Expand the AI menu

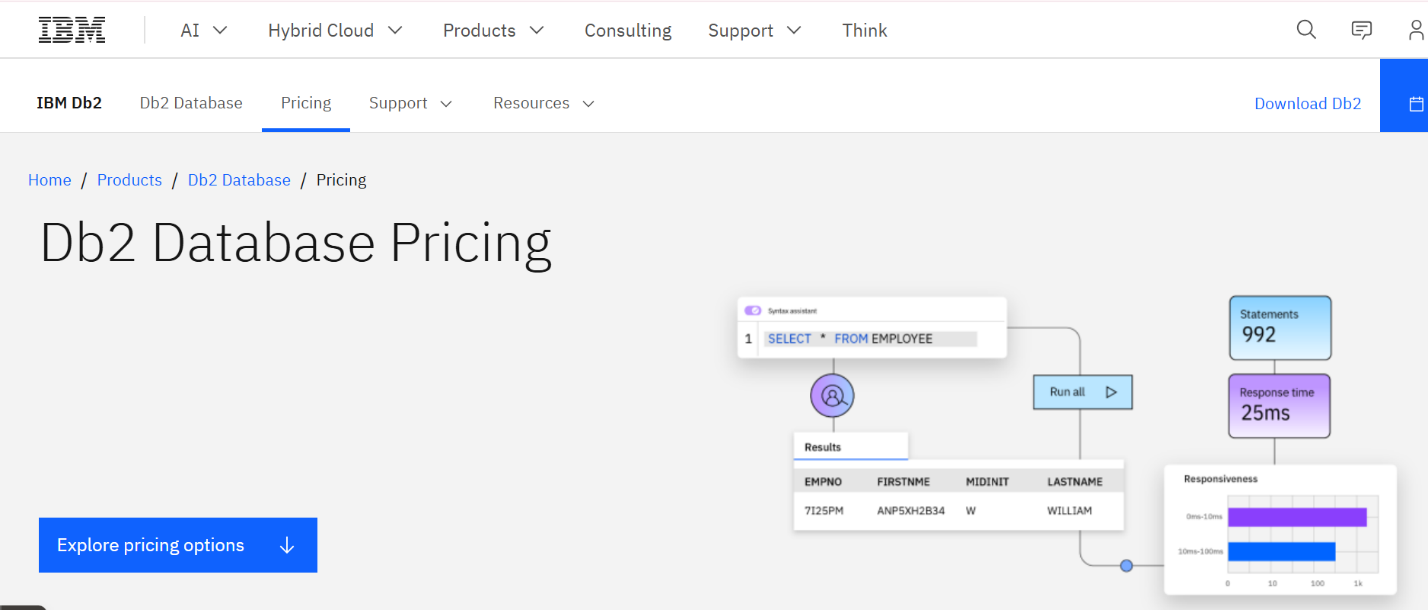pyautogui.click(x=204, y=30)
